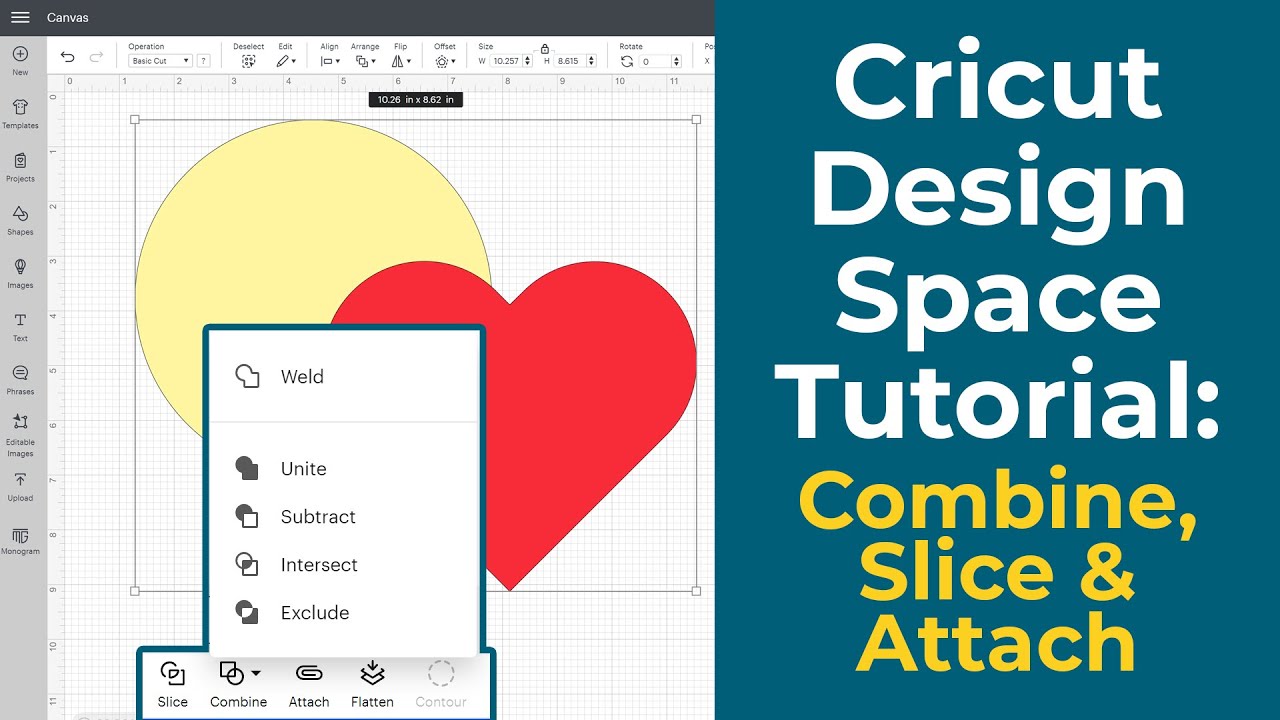Click the width value field

[506, 61]
